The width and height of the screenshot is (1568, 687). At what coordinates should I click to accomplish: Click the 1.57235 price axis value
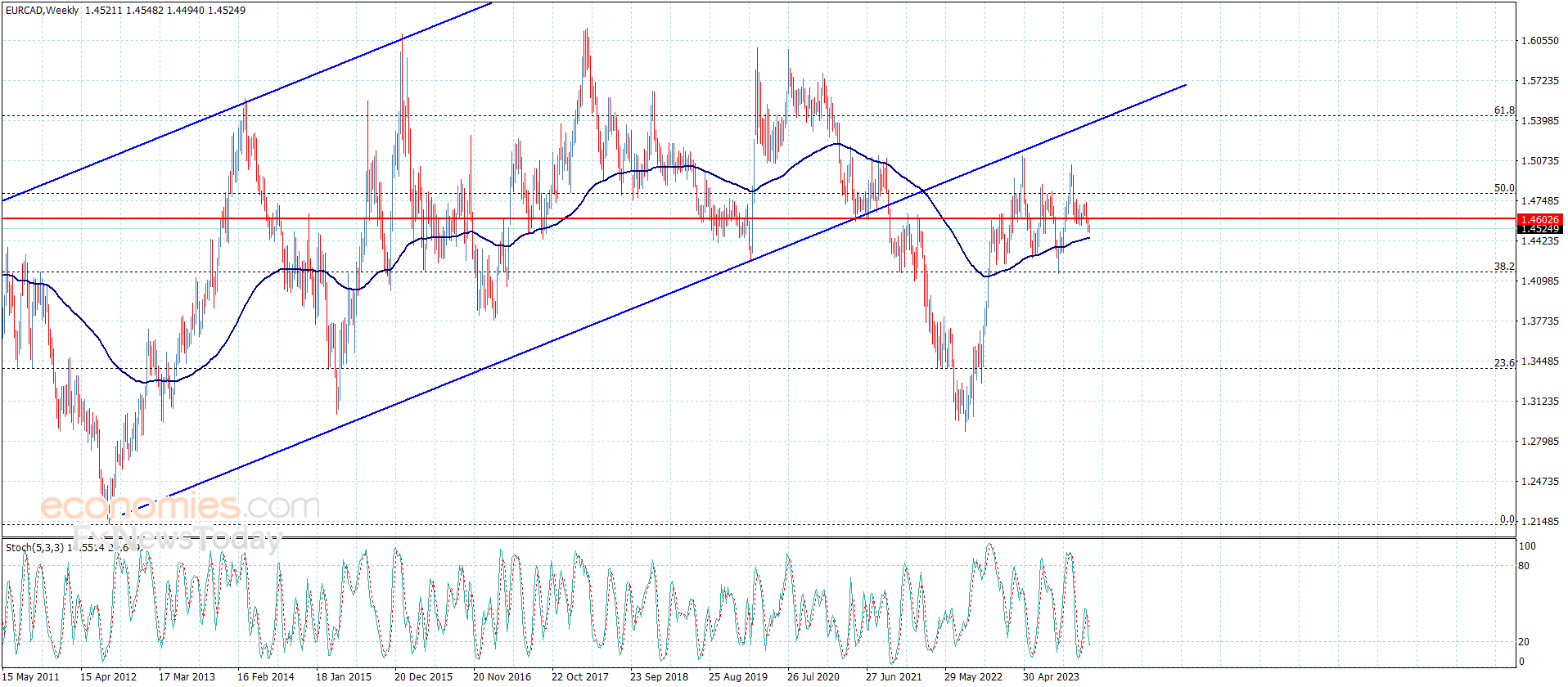[1539, 81]
